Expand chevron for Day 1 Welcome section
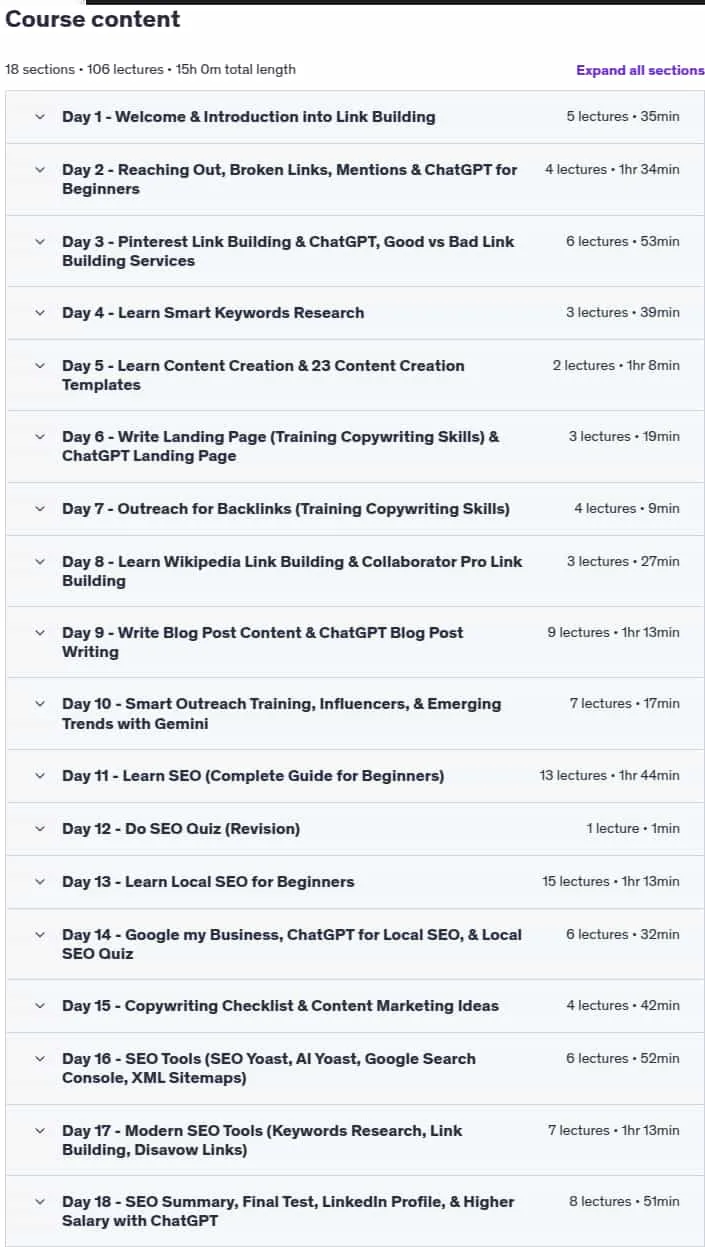This screenshot has height=1247, width=705. (40, 116)
